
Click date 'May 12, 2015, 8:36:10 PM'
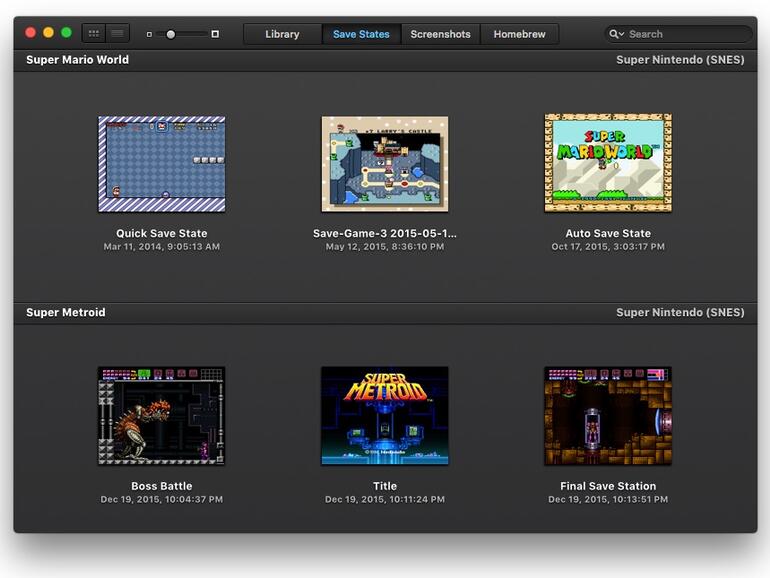pos(385,247)
